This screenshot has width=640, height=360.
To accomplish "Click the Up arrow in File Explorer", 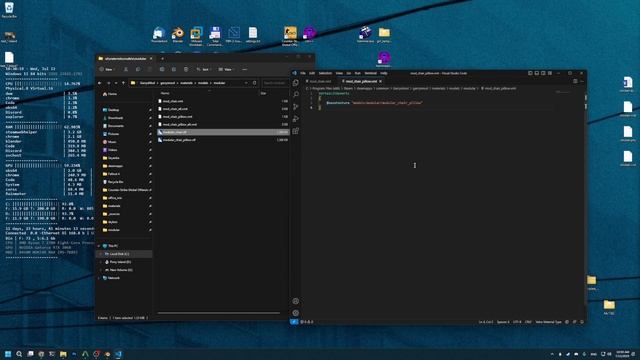I will [x=123, y=83].
